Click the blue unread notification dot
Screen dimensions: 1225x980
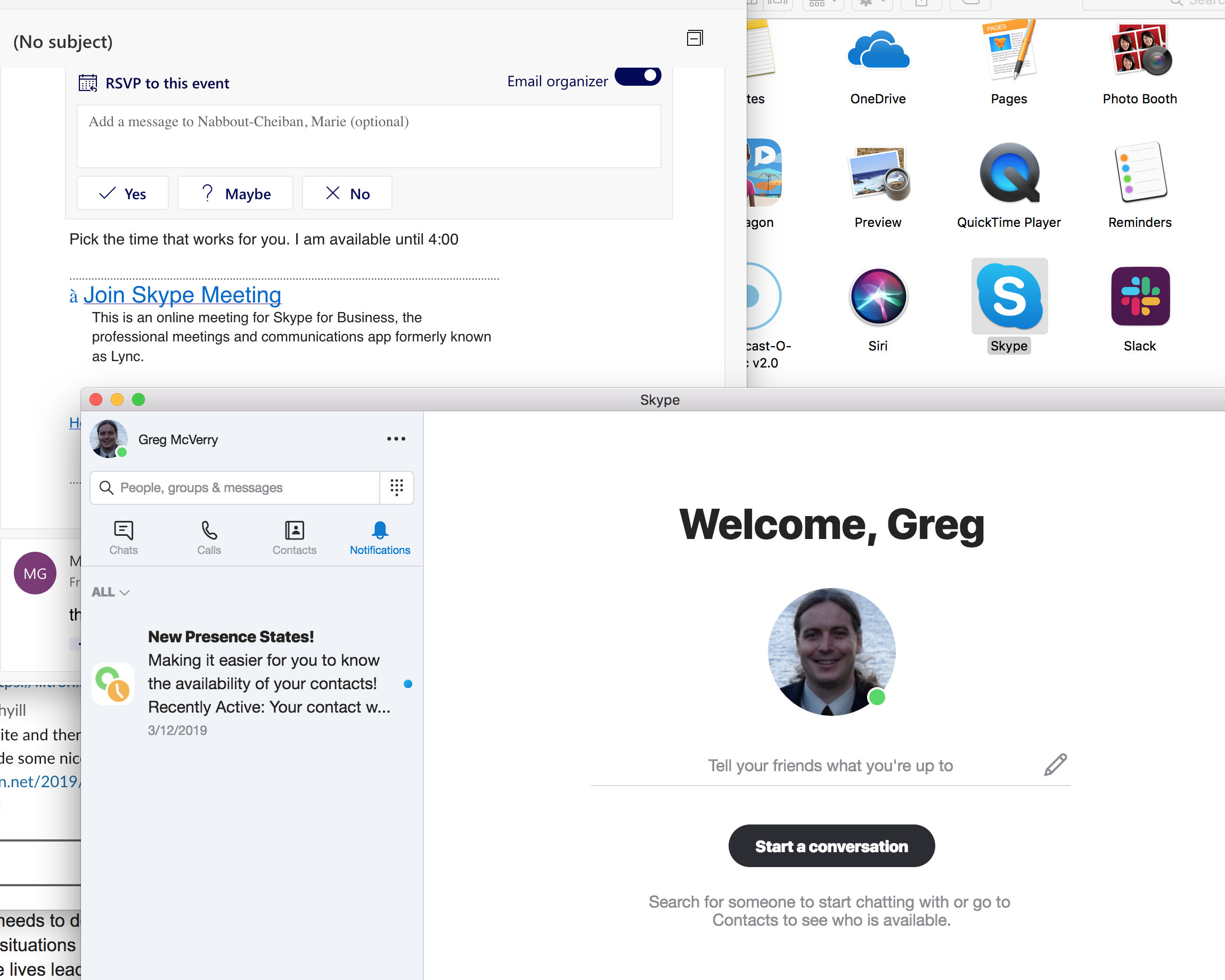click(407, 683)
